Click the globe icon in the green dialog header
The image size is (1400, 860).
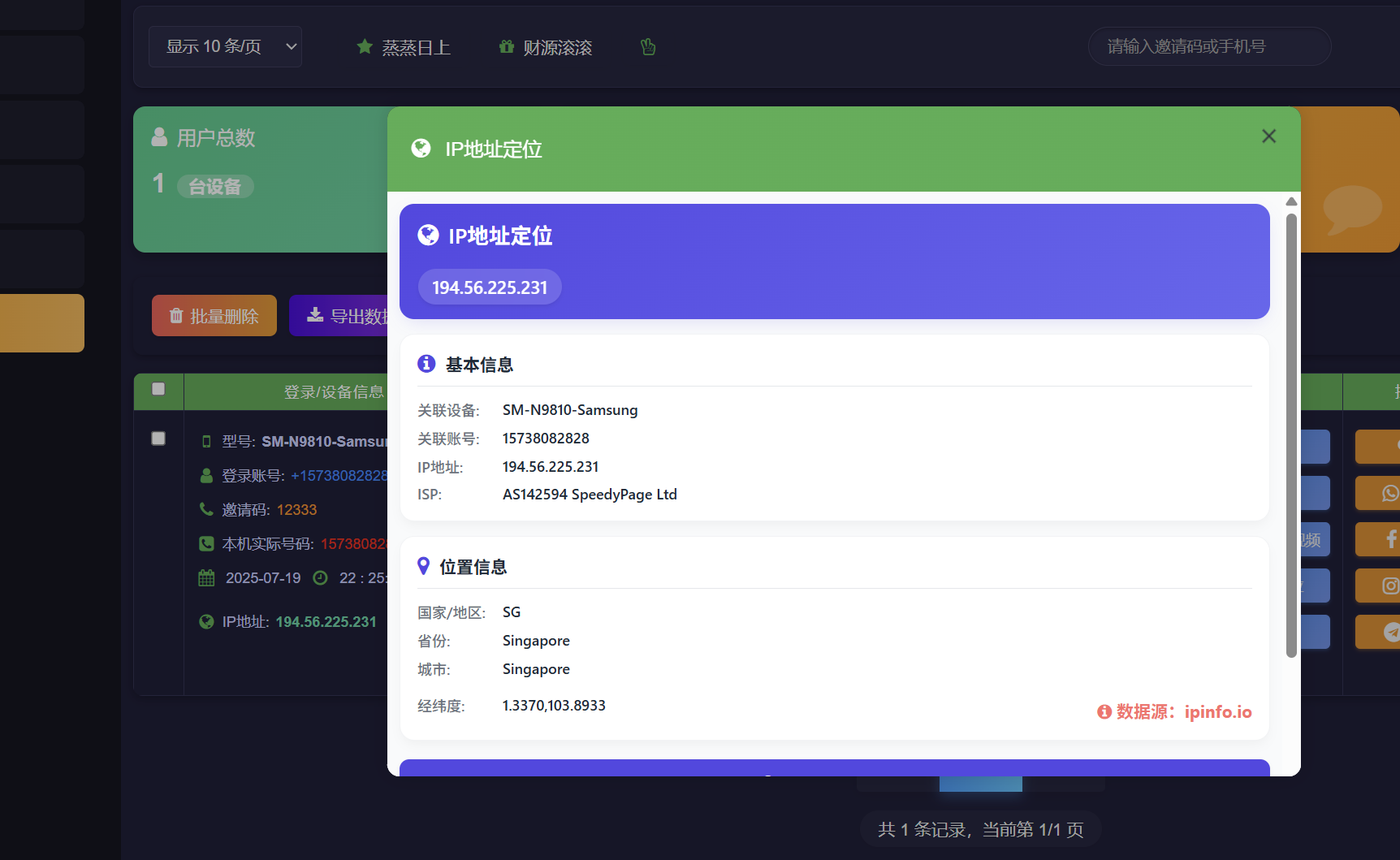click(421, 149)
